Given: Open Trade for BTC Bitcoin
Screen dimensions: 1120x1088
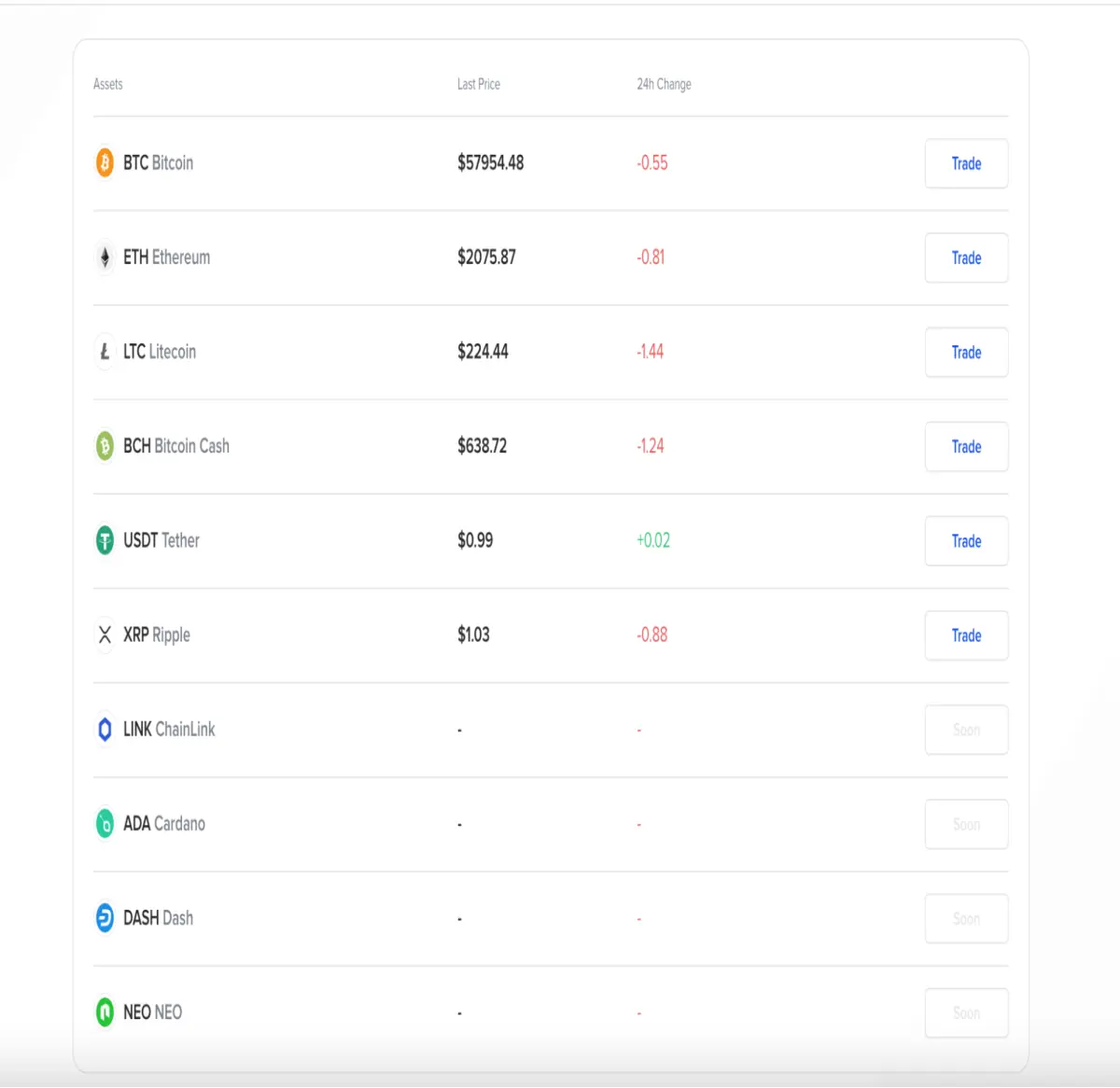Looking at the screenshot, I should click(x=966, y=163).
